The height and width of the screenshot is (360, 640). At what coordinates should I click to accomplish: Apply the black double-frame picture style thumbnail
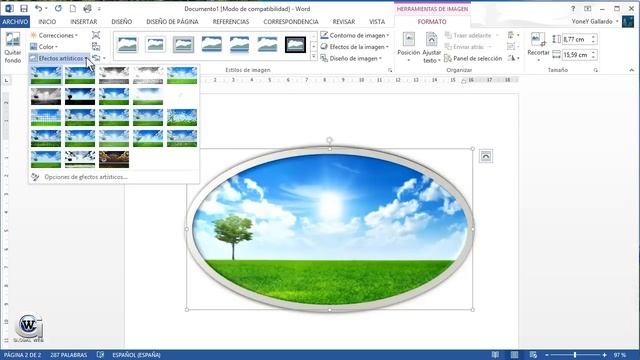(295, 44)
